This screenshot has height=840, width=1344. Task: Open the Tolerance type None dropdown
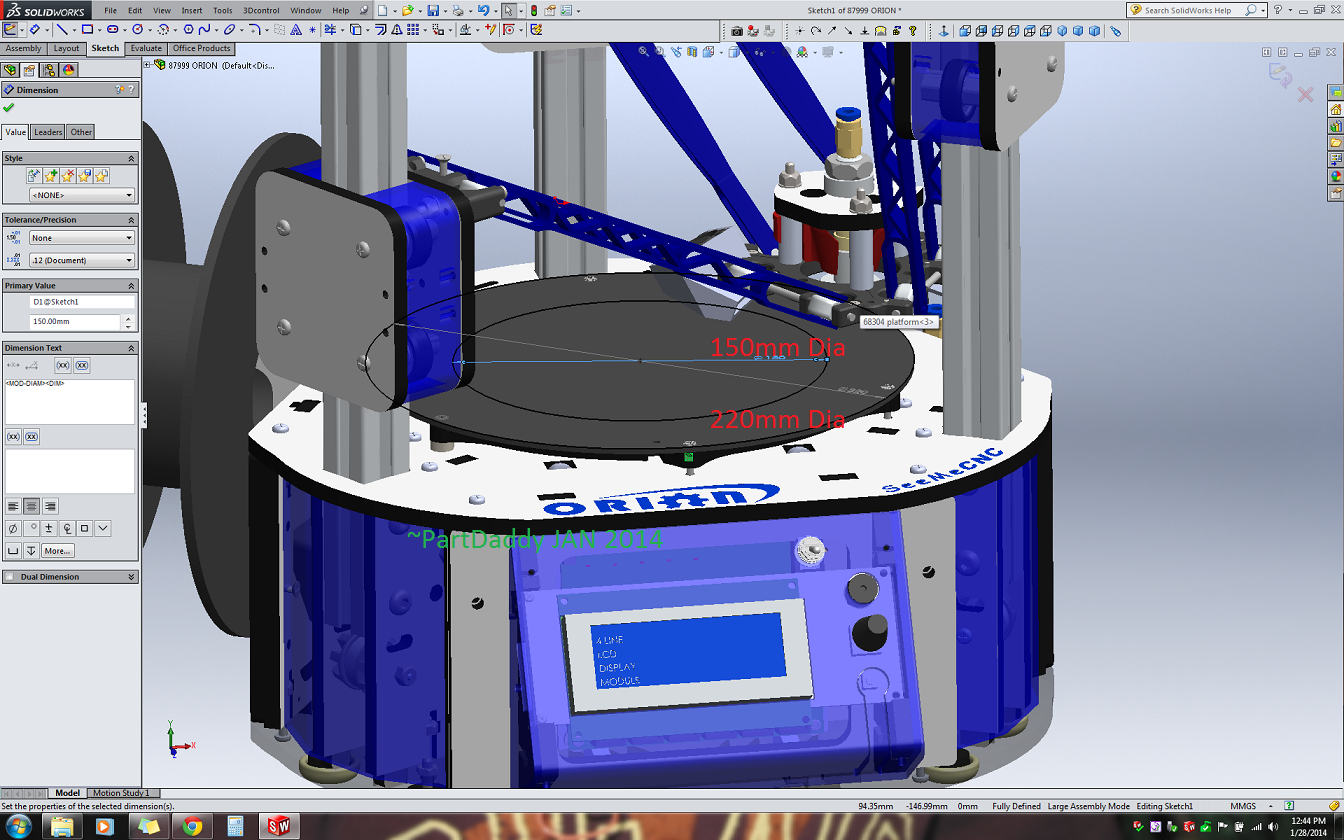point(82,238)
